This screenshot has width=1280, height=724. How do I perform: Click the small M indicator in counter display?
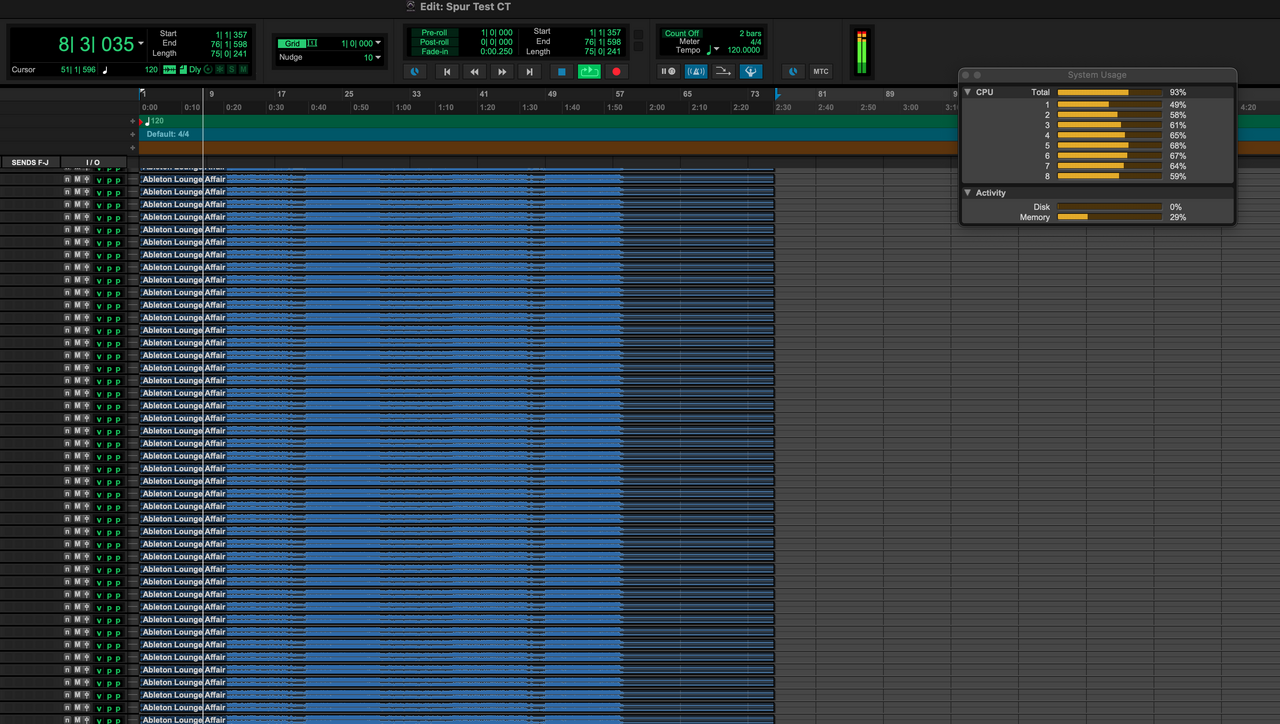pos(243,69)
